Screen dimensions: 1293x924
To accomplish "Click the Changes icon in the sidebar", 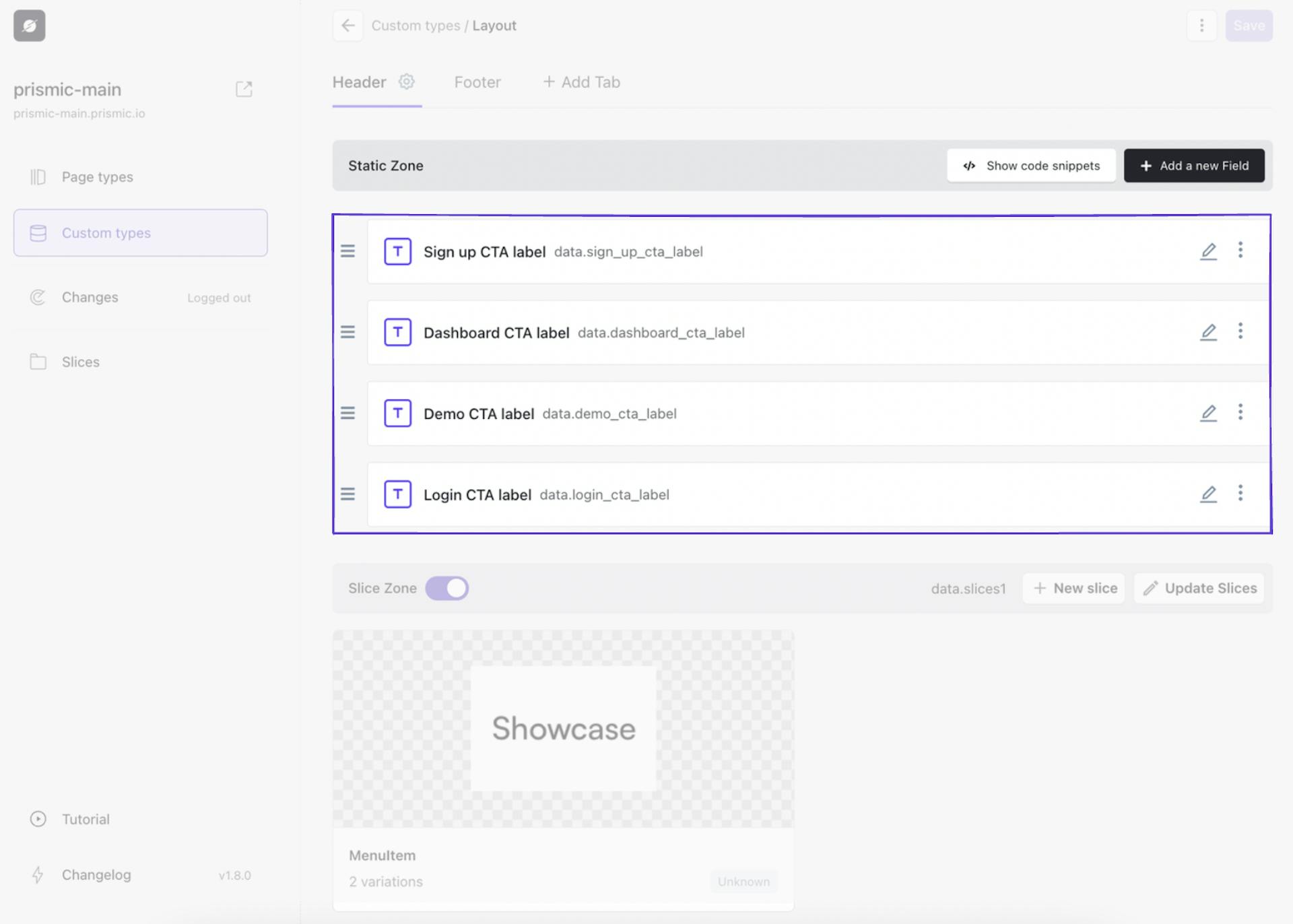I will [38, 297].
